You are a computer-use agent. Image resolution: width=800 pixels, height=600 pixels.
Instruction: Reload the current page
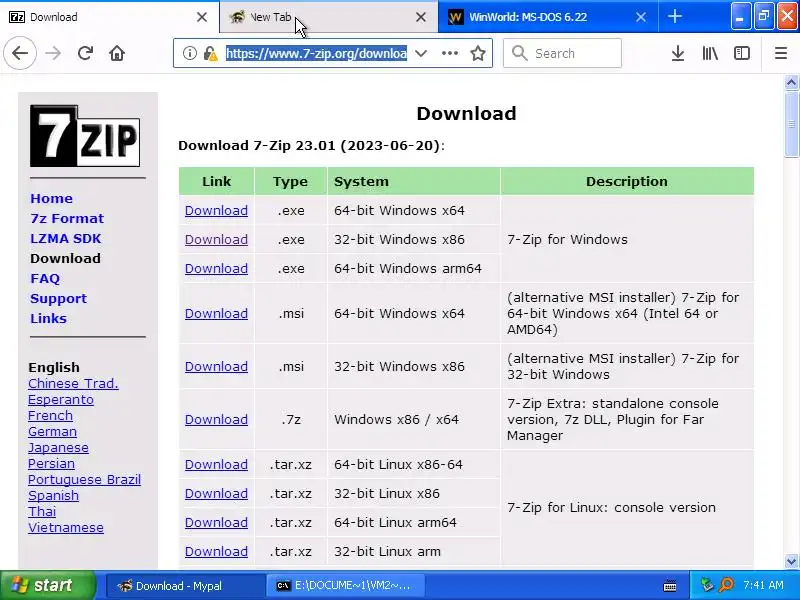pos(85,53)
